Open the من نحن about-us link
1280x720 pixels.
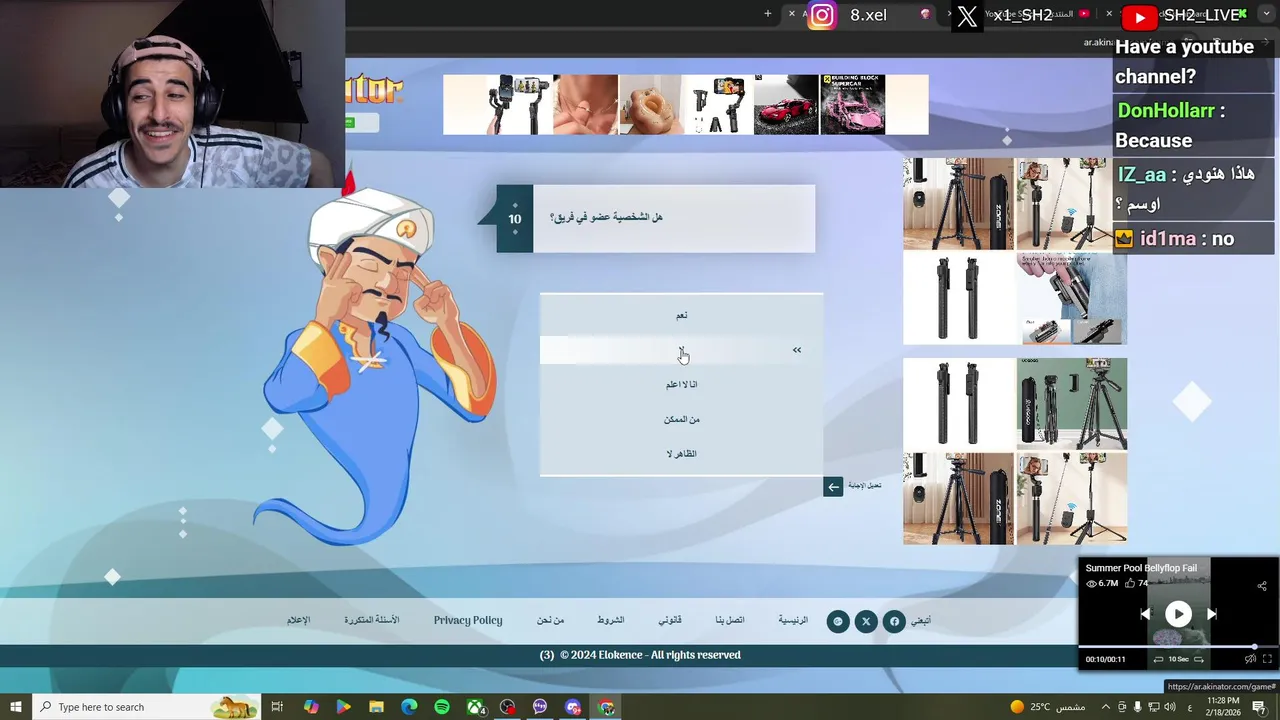pyautogui.click(x=550, y=620)
